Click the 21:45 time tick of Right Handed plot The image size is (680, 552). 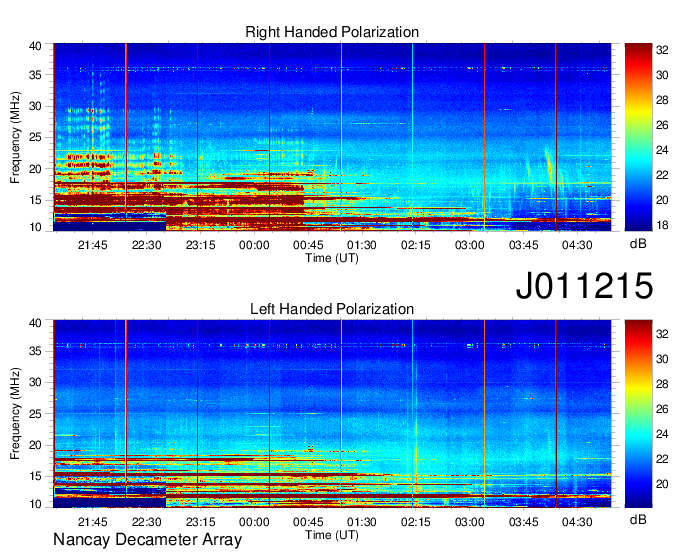coord(92,245)
